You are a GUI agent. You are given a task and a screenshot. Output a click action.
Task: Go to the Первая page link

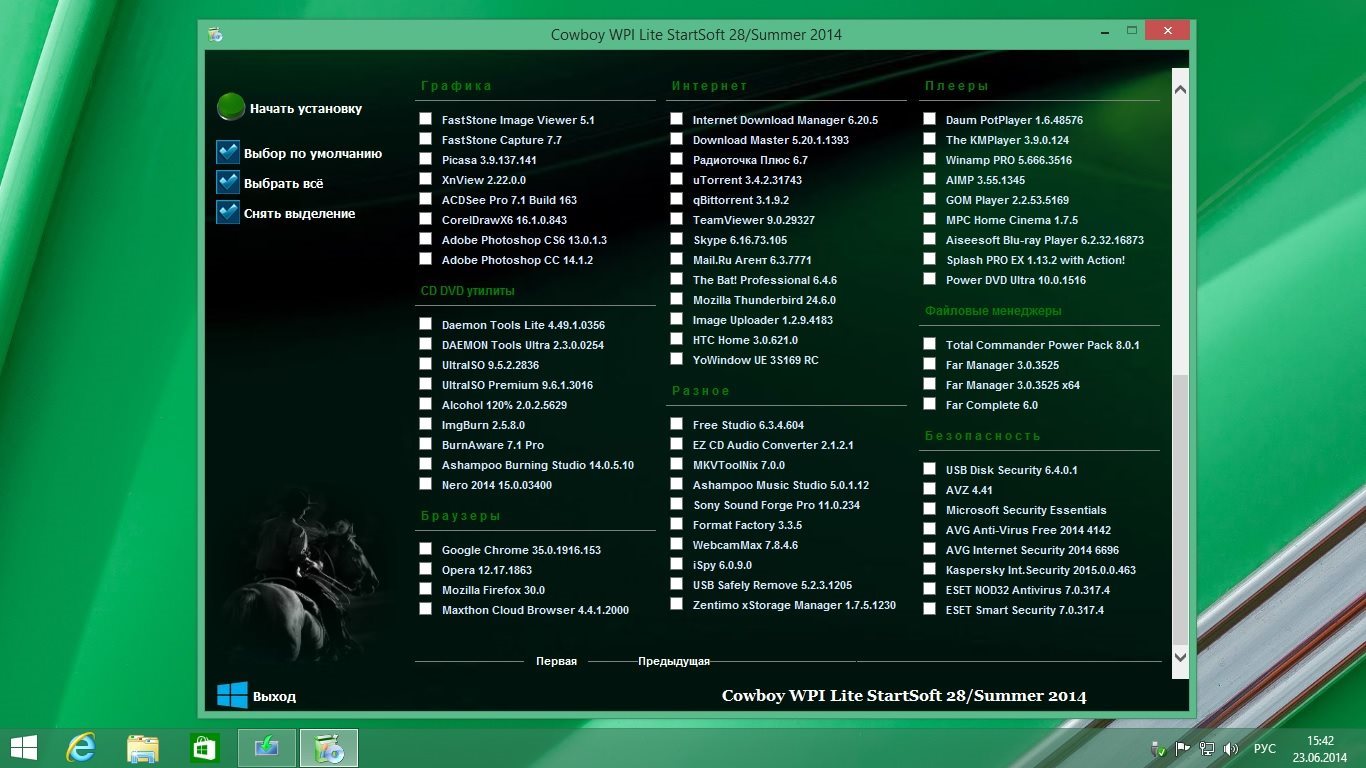pyautogui.click(x=556, y=661)
